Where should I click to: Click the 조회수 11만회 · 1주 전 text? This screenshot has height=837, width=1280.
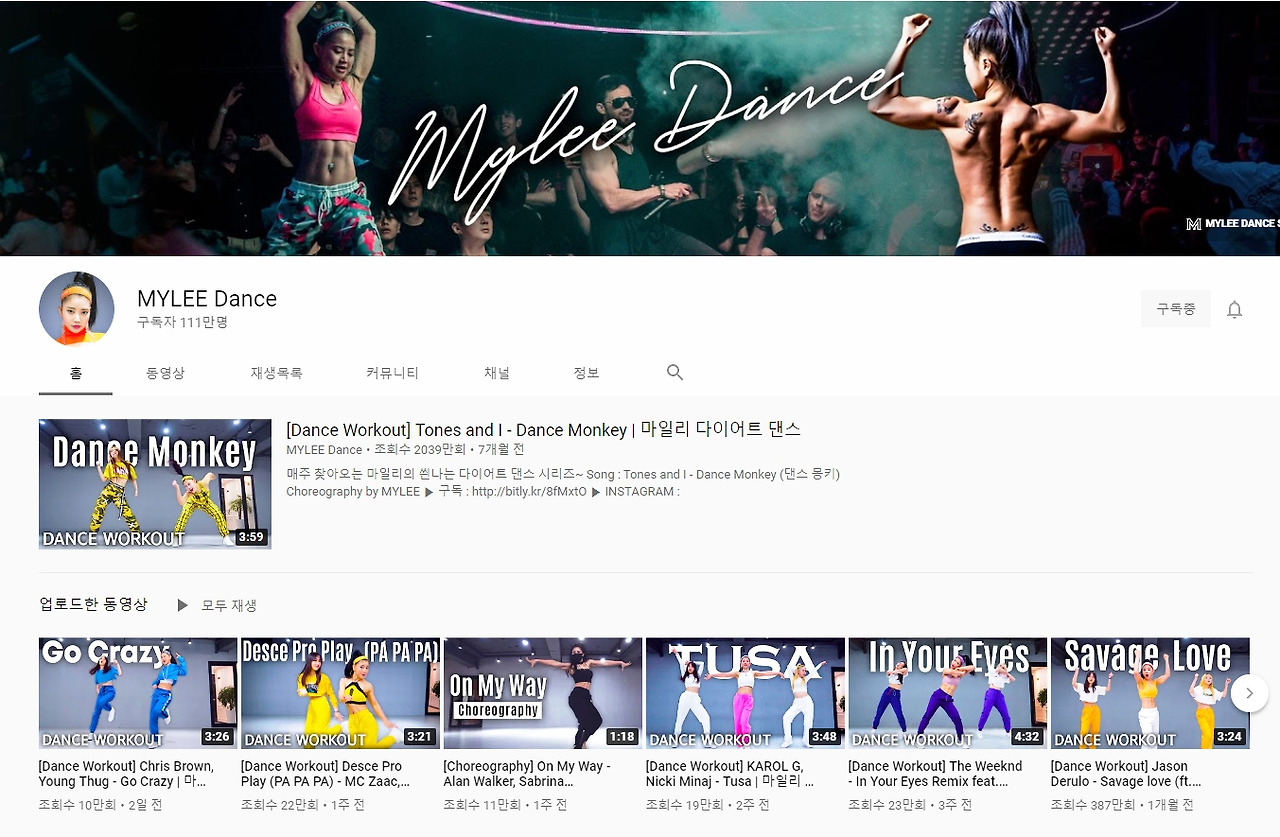pos(505,805)
